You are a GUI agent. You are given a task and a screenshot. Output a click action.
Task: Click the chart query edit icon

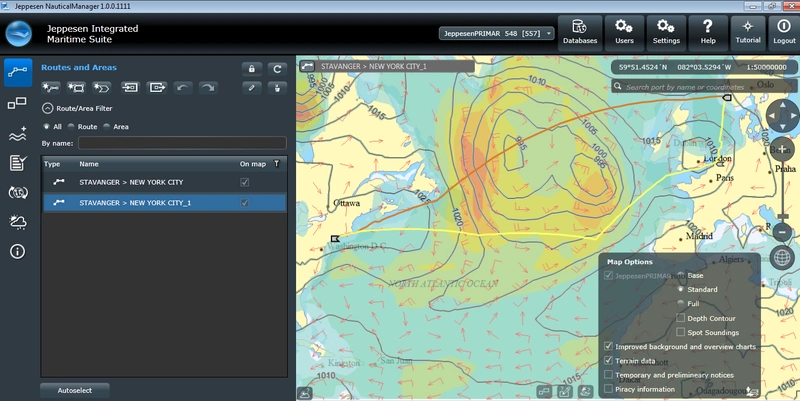coord(564,392)
